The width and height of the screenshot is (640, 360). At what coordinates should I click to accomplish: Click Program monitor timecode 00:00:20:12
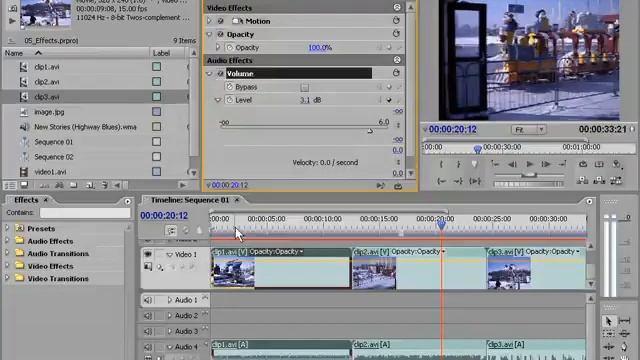point(453,129)
